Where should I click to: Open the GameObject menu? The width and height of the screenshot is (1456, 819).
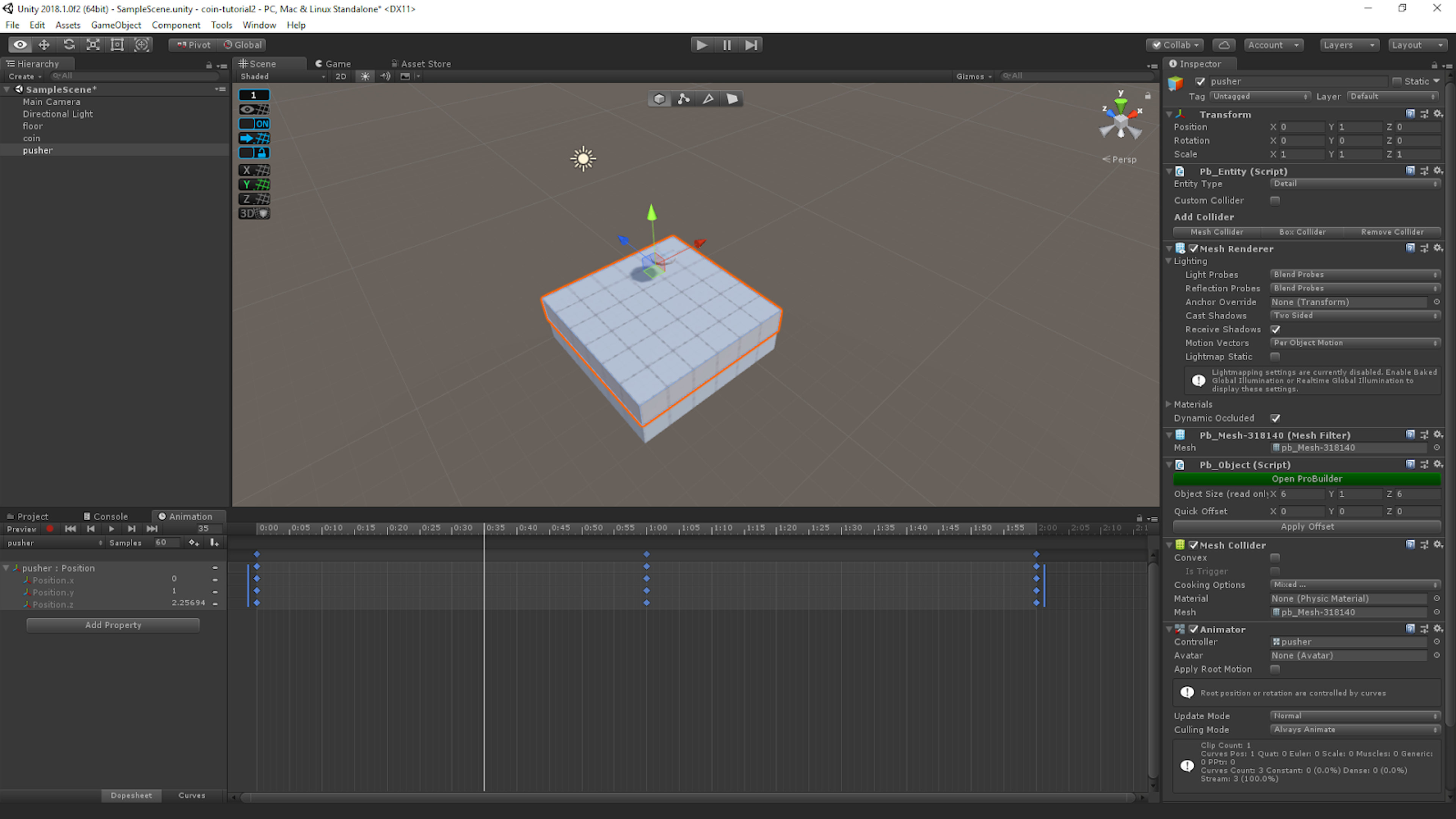click(x=116, y=25)
